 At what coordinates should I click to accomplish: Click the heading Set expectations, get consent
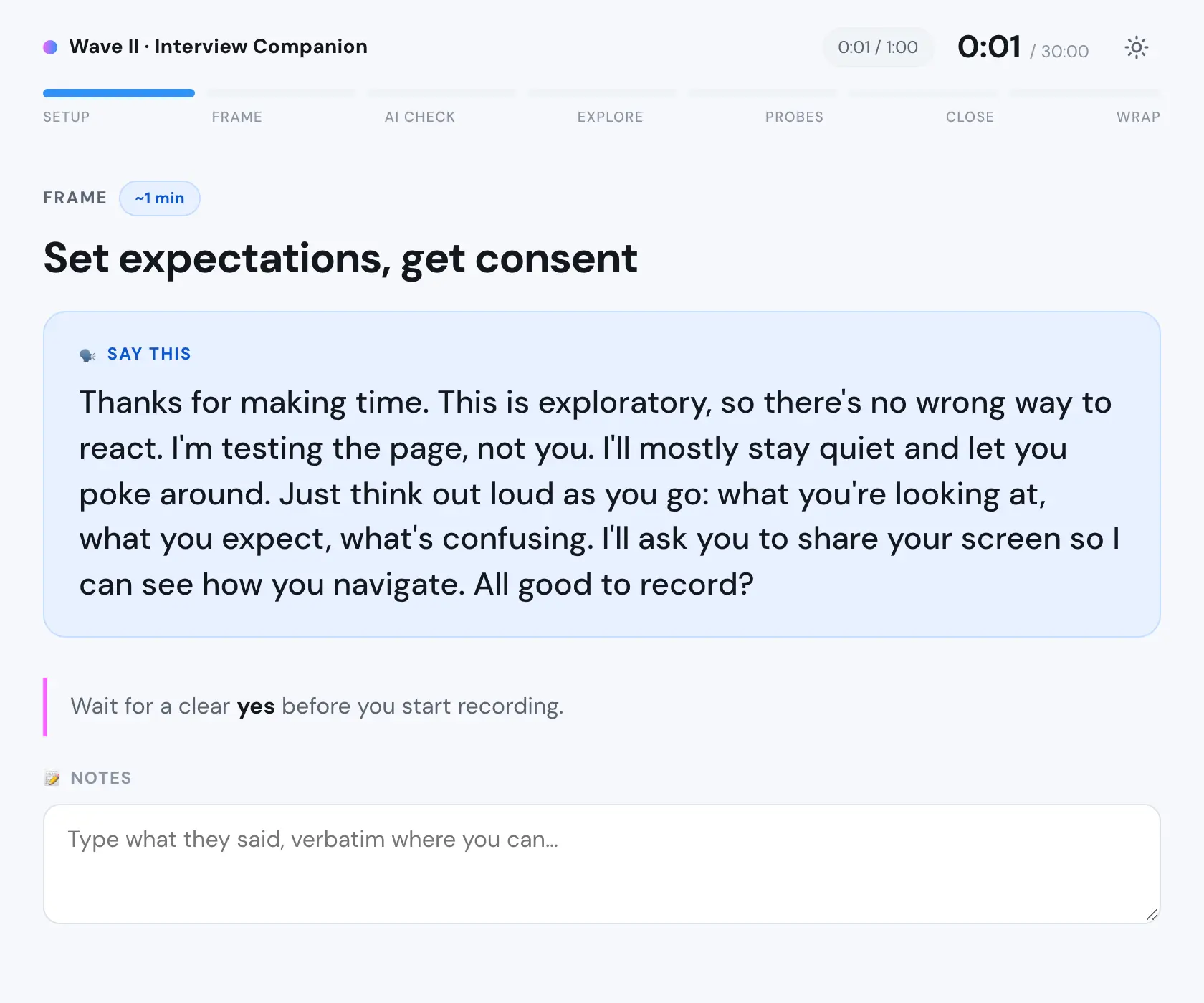[x=340, y=259]
